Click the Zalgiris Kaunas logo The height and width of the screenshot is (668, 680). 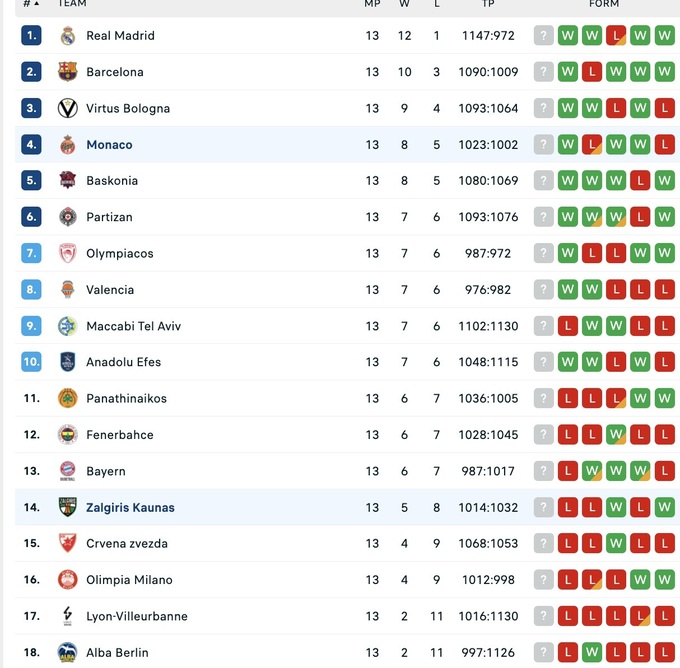click(67, 507)
